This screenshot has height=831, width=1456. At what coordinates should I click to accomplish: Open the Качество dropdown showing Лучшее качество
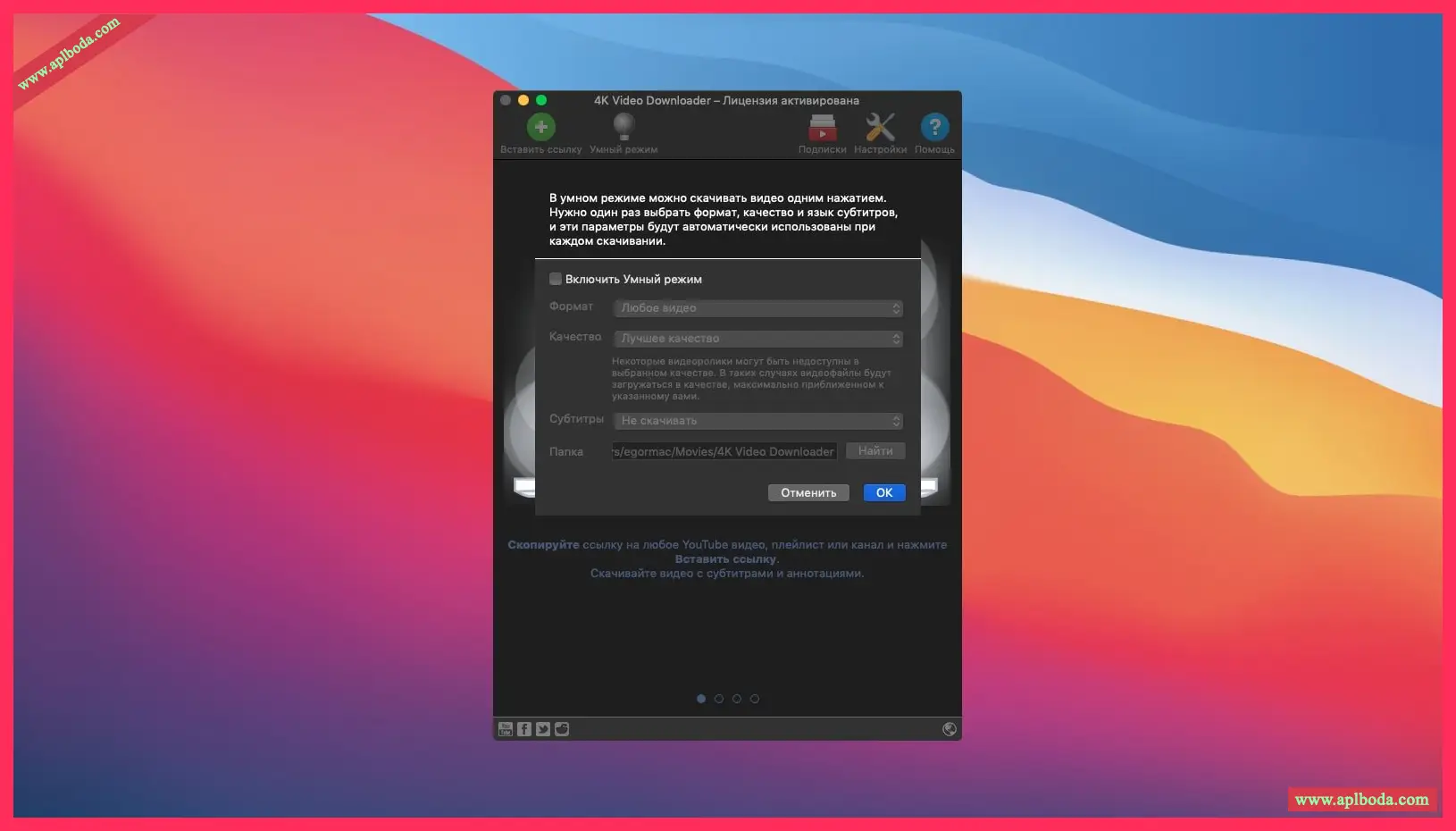(x=758, y=339)
